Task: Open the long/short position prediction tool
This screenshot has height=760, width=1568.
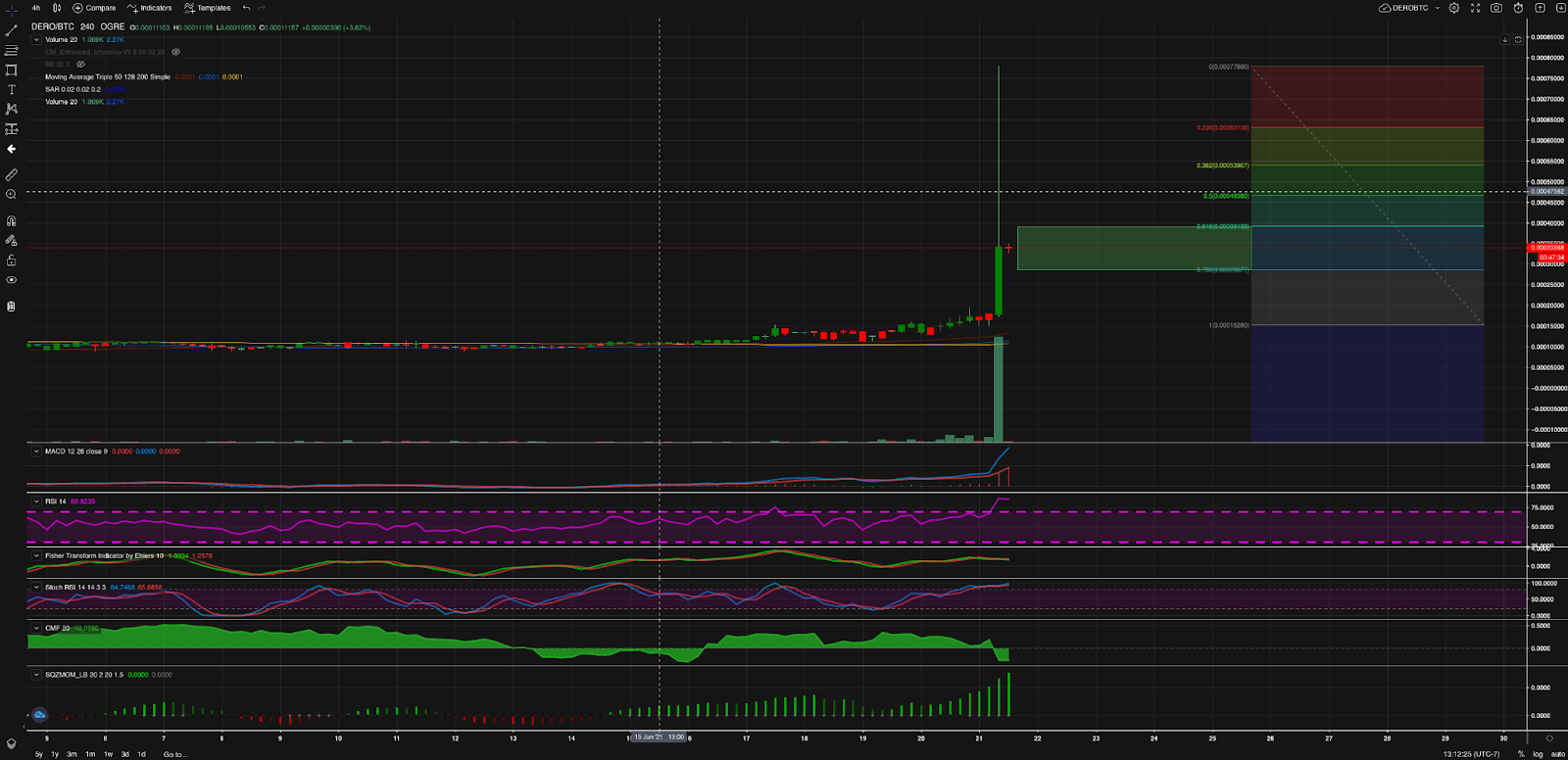Action: point(12,128)
